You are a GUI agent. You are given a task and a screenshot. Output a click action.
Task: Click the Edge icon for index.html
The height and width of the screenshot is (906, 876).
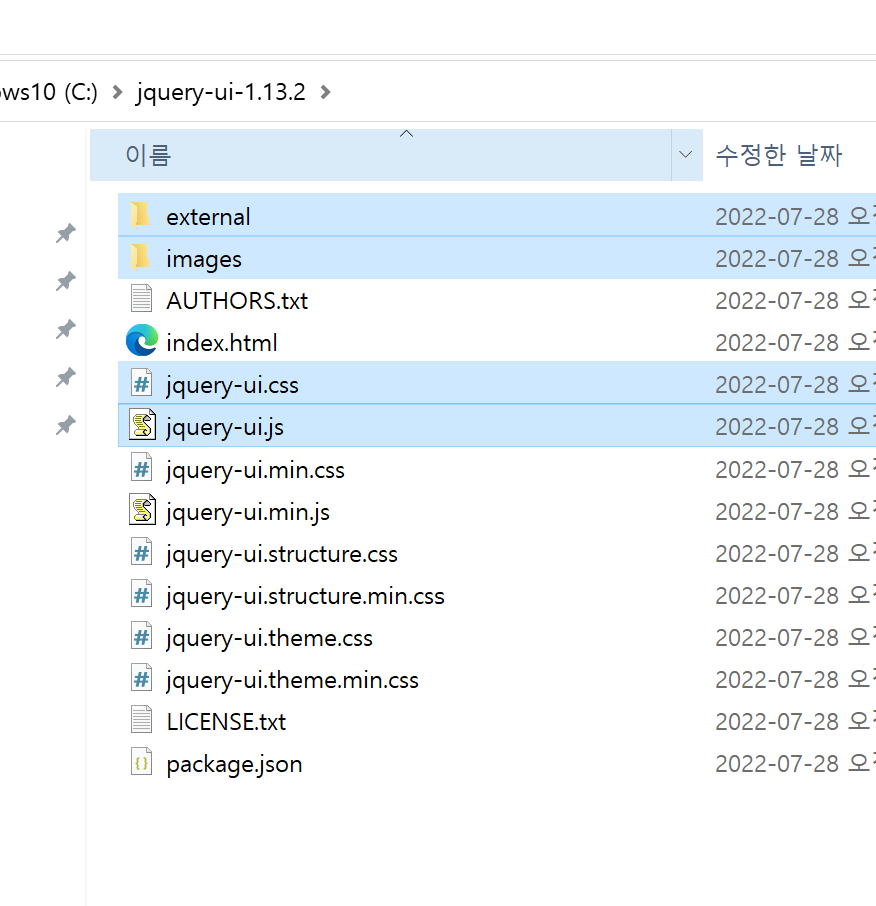(x=142, y=340)
